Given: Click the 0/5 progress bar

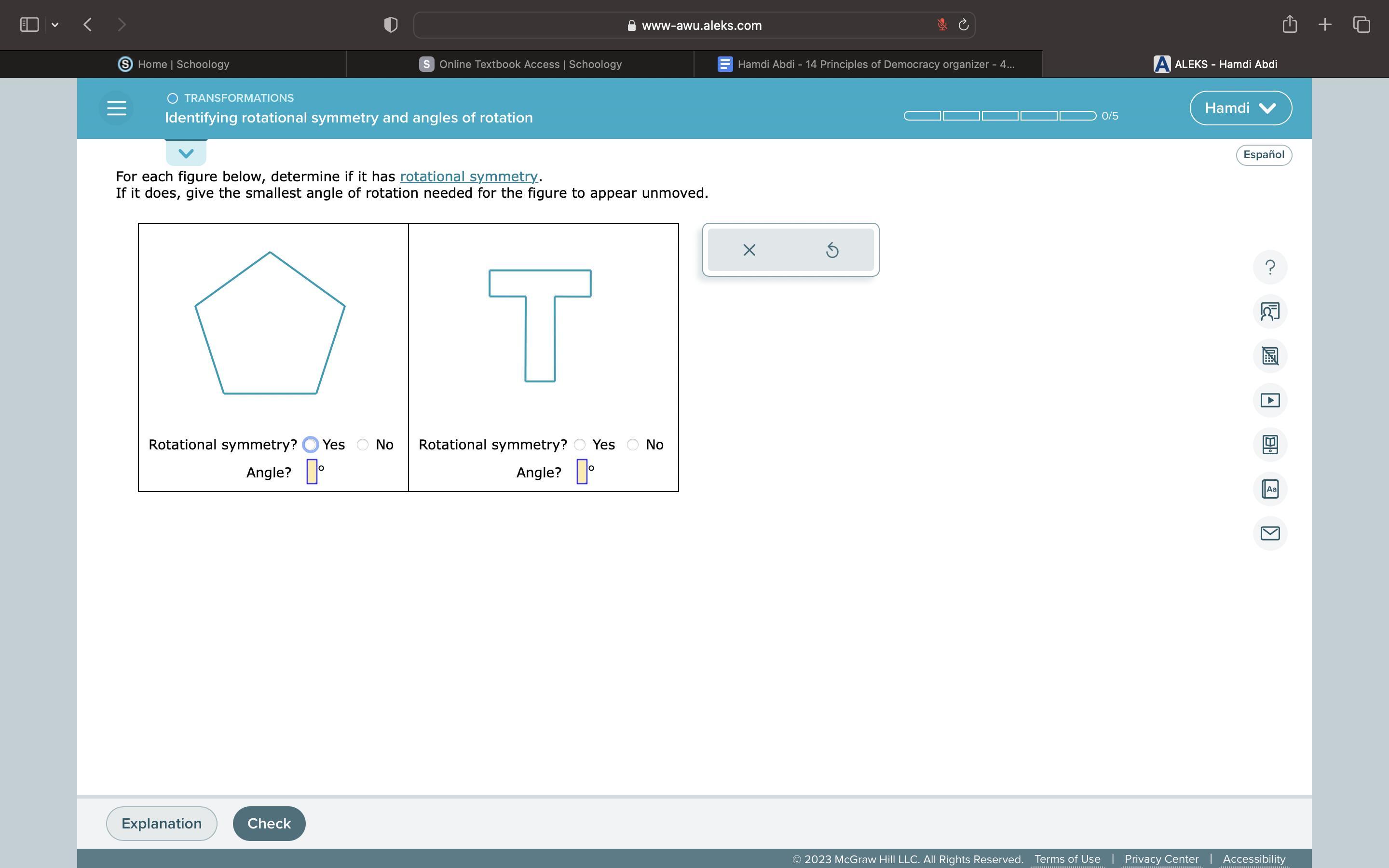Looking at the screenshot, I should (x=999, y=116).
